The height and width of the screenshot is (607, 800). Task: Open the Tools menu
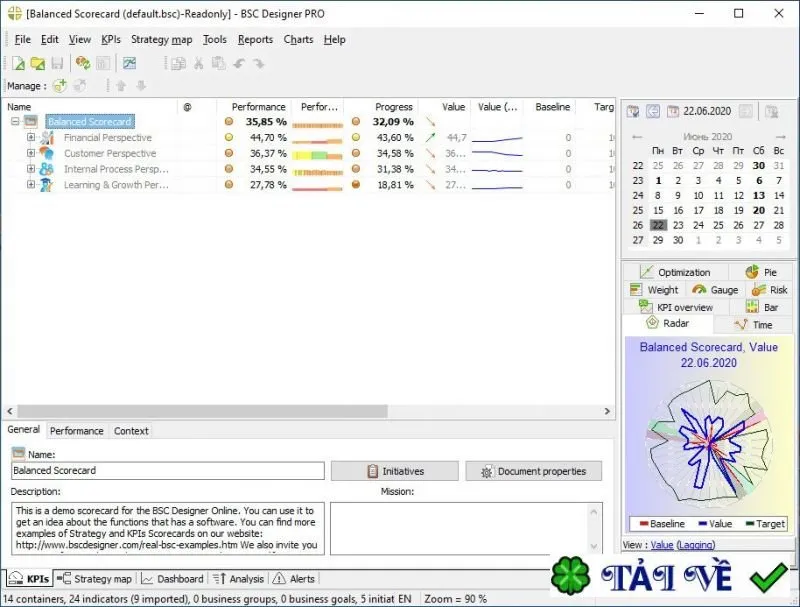pos(214,39)
